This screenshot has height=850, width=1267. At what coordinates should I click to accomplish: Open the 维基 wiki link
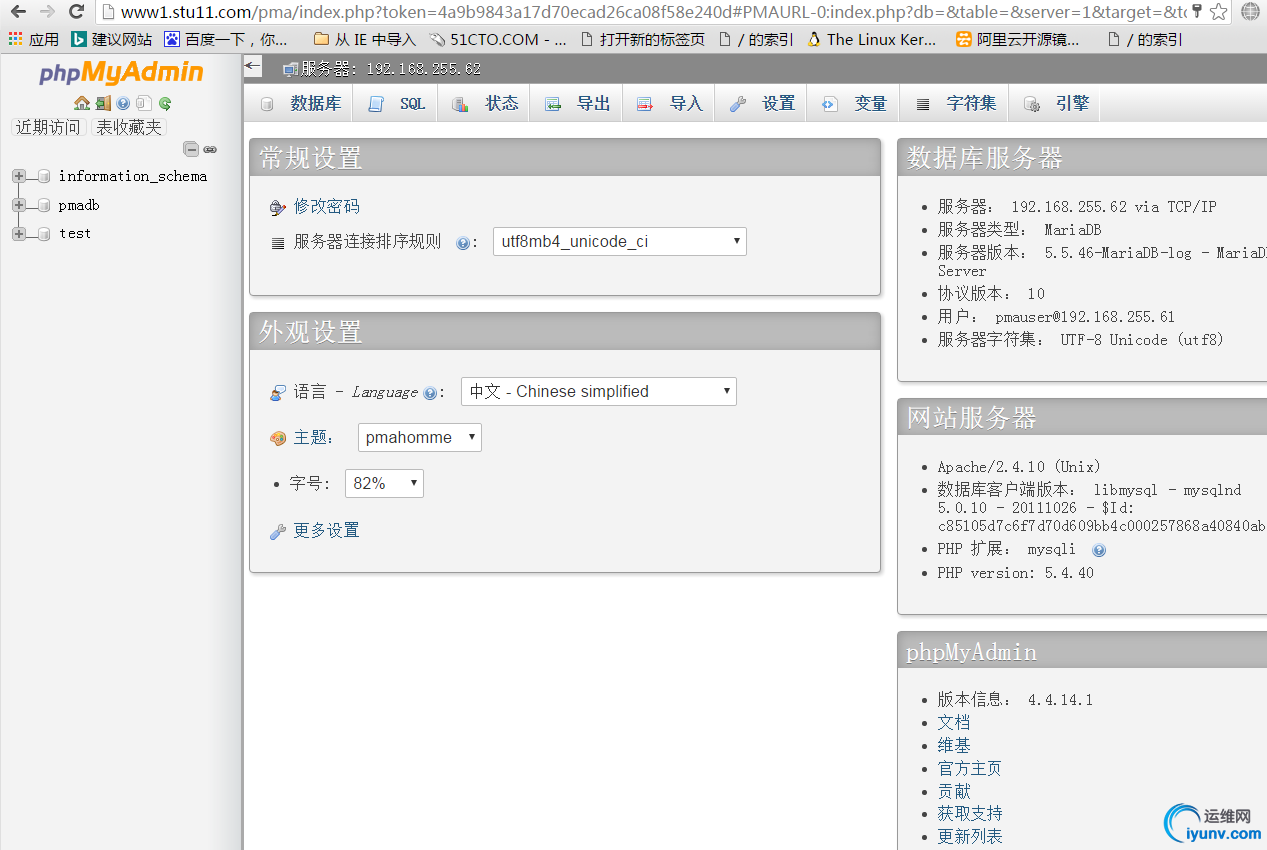[954, 745]
